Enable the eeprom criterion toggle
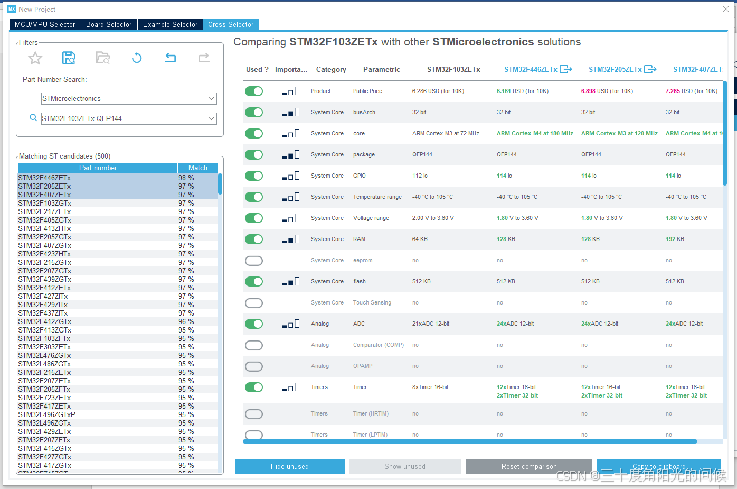This screenshot has height=489, width=737. pyautogui.click(x=254, y=260)
